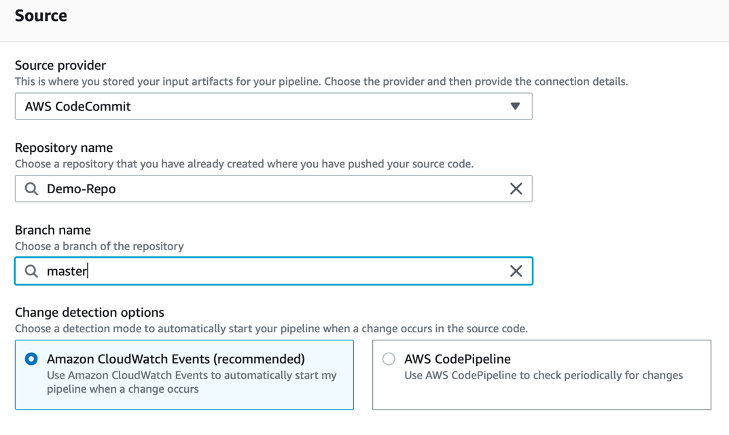Clear the master branch name field
This screenshot has height=435, width=729.
pos(516,271)
